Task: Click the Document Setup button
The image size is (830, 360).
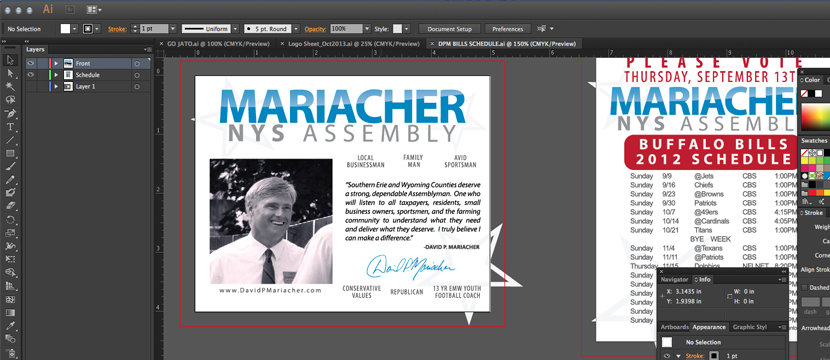Action: point(449,29)
